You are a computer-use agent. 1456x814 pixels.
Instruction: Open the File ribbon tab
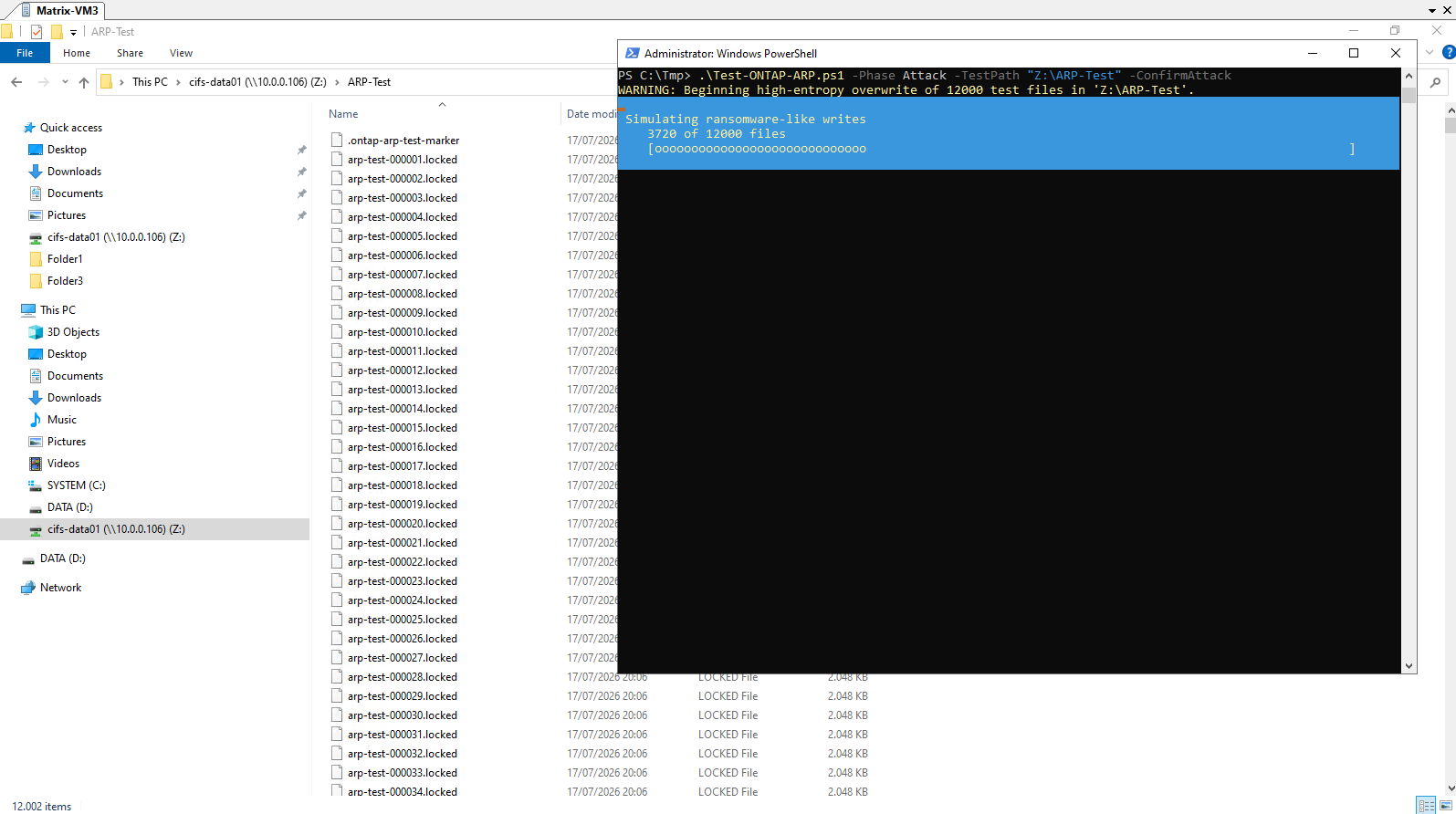point(25,53)
